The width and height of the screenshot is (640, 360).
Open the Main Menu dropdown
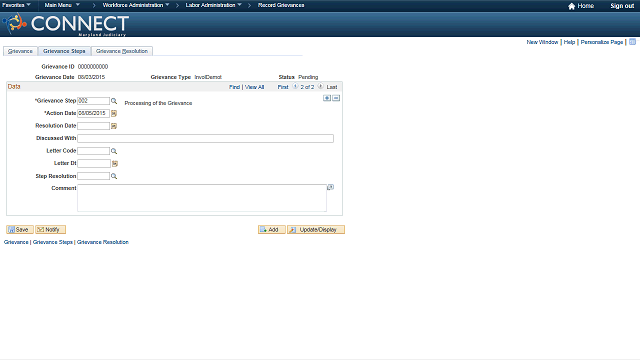[x=62, y=5]
